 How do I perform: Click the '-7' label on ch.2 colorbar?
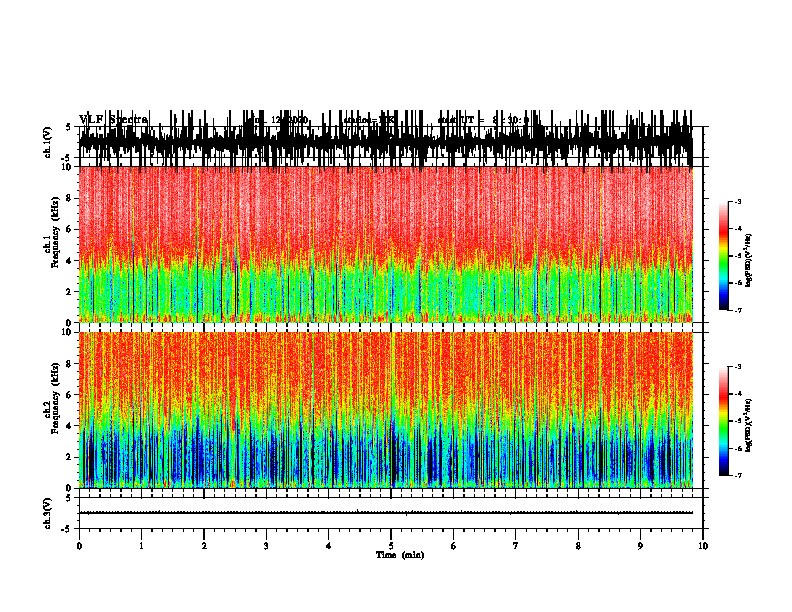pyautogui.click(x=738, y=475)
